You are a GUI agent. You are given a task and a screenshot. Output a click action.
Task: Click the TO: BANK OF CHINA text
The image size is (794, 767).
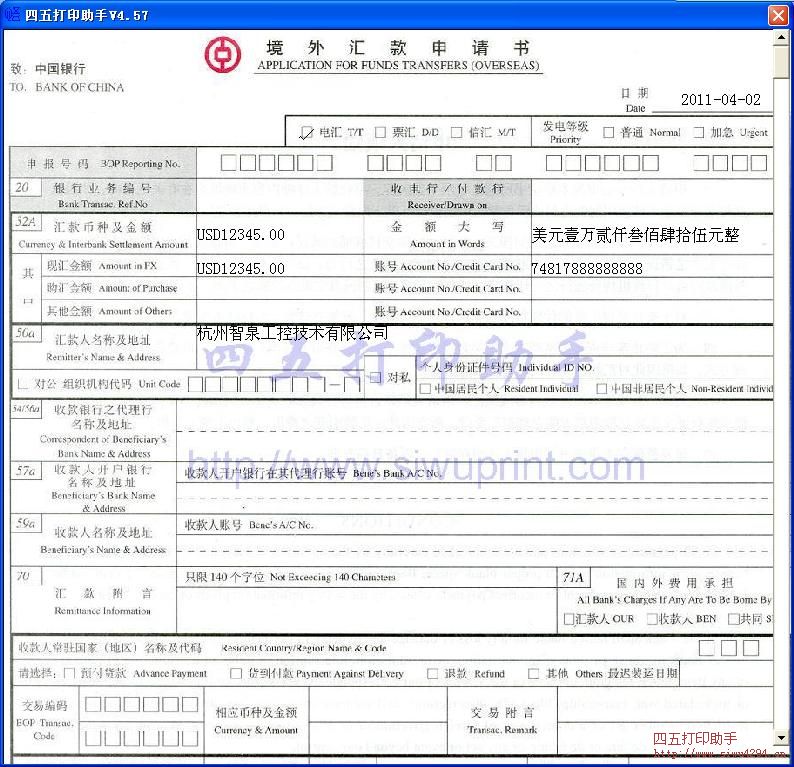(66, 87)
